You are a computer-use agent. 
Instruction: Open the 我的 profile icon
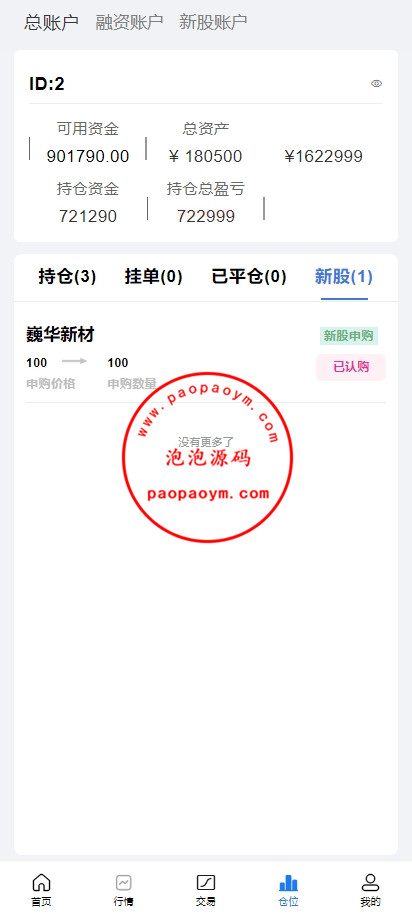pyautogui.click(x=371, y=882)
